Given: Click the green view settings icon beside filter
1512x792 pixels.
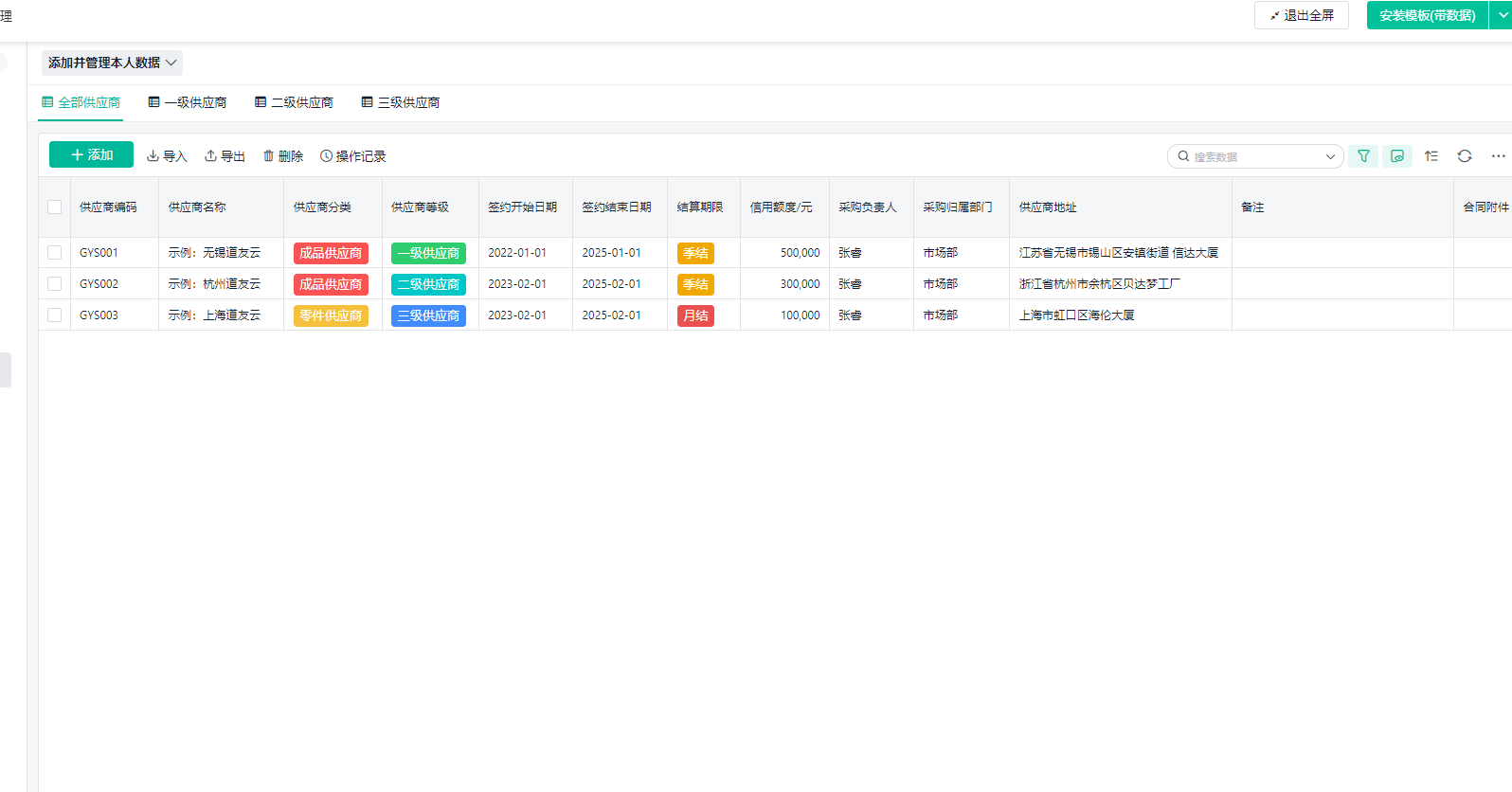Looking at the screenshot, I should (x=1397, y=156).
